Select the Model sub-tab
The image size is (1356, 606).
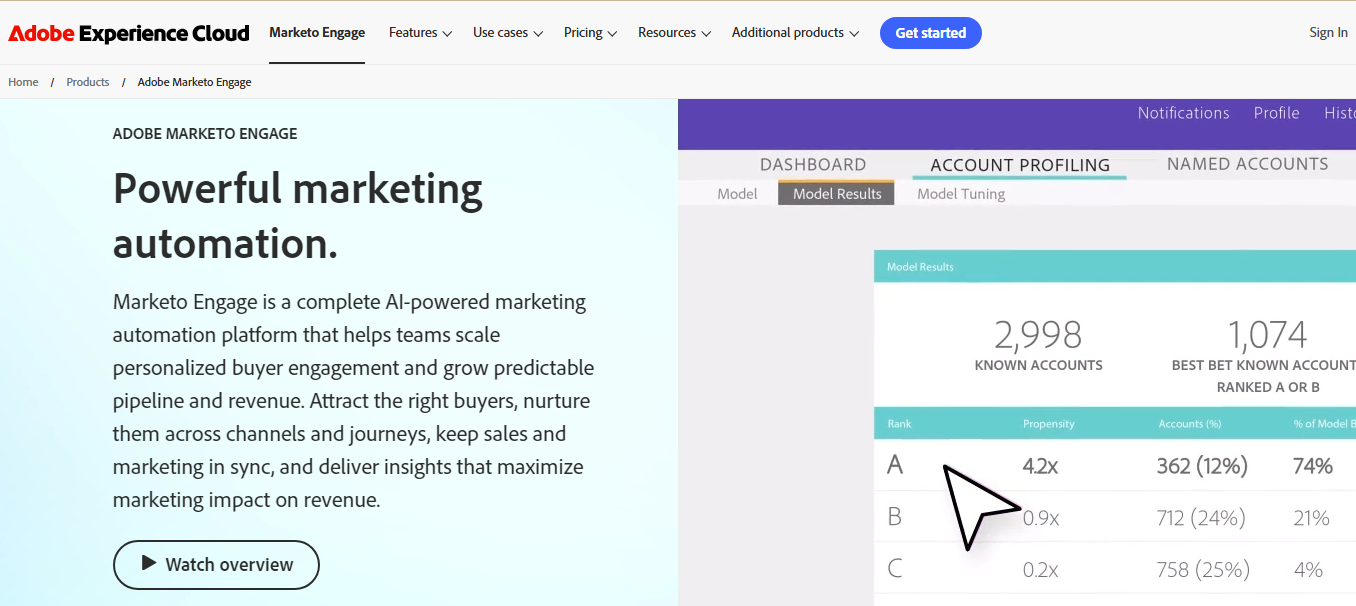click(737, 194)
